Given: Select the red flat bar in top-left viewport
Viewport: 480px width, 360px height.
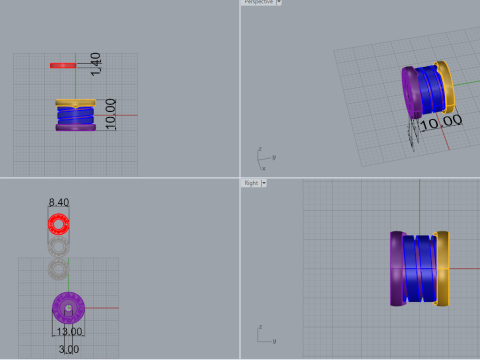Looking at the screenshot, I should (x=63, y=65).
